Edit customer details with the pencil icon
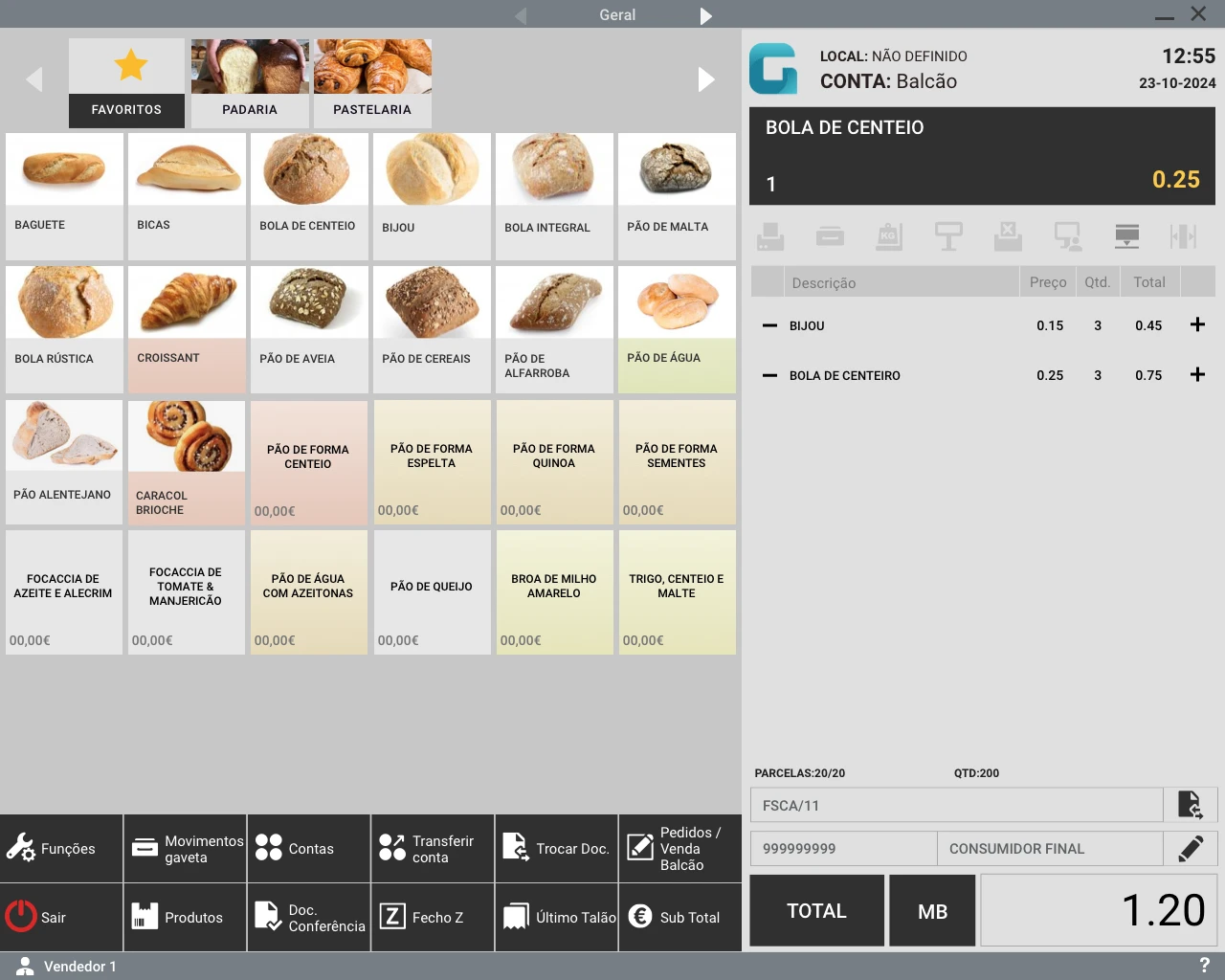 tap(1191, 848)
